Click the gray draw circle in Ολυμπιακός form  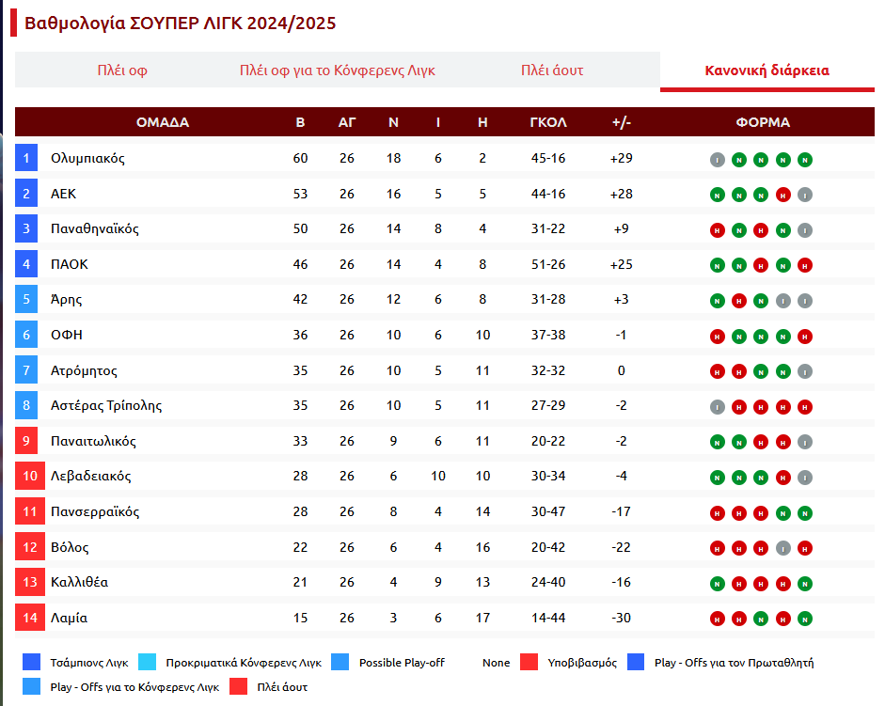pos(717,160)
